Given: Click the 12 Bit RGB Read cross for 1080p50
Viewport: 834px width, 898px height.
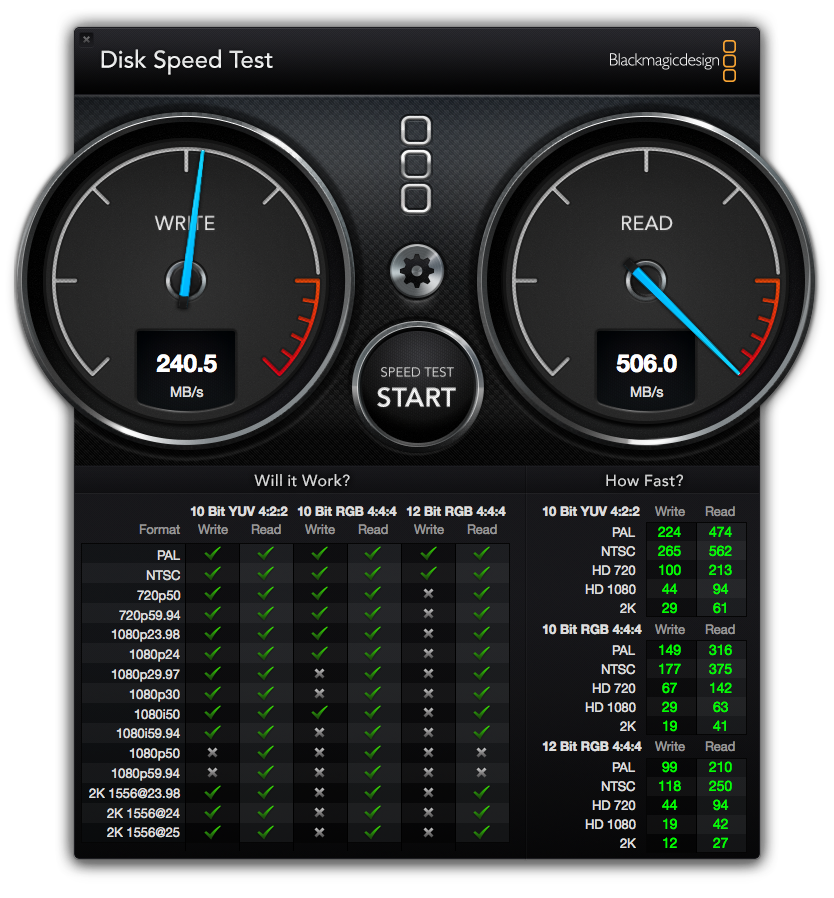Looking at the screenshot, I should pos(482,753).
